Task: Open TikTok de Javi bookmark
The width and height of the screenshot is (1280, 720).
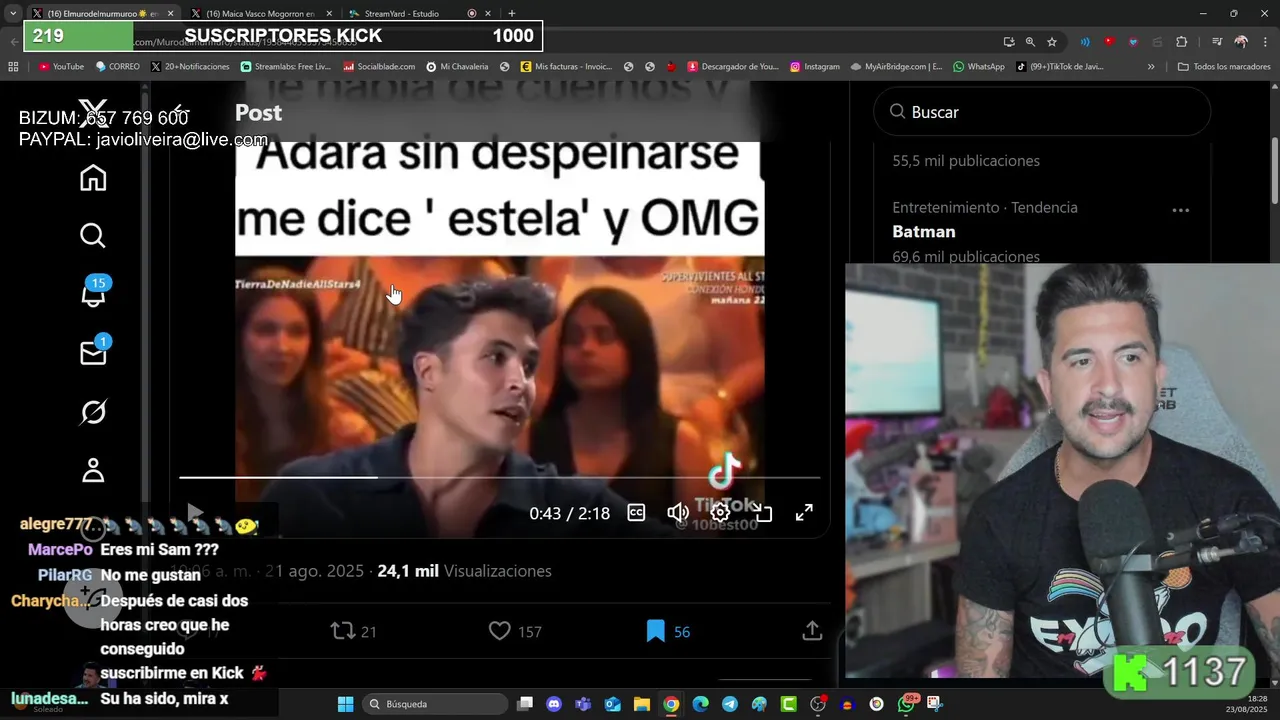Action: [1059, 67]
